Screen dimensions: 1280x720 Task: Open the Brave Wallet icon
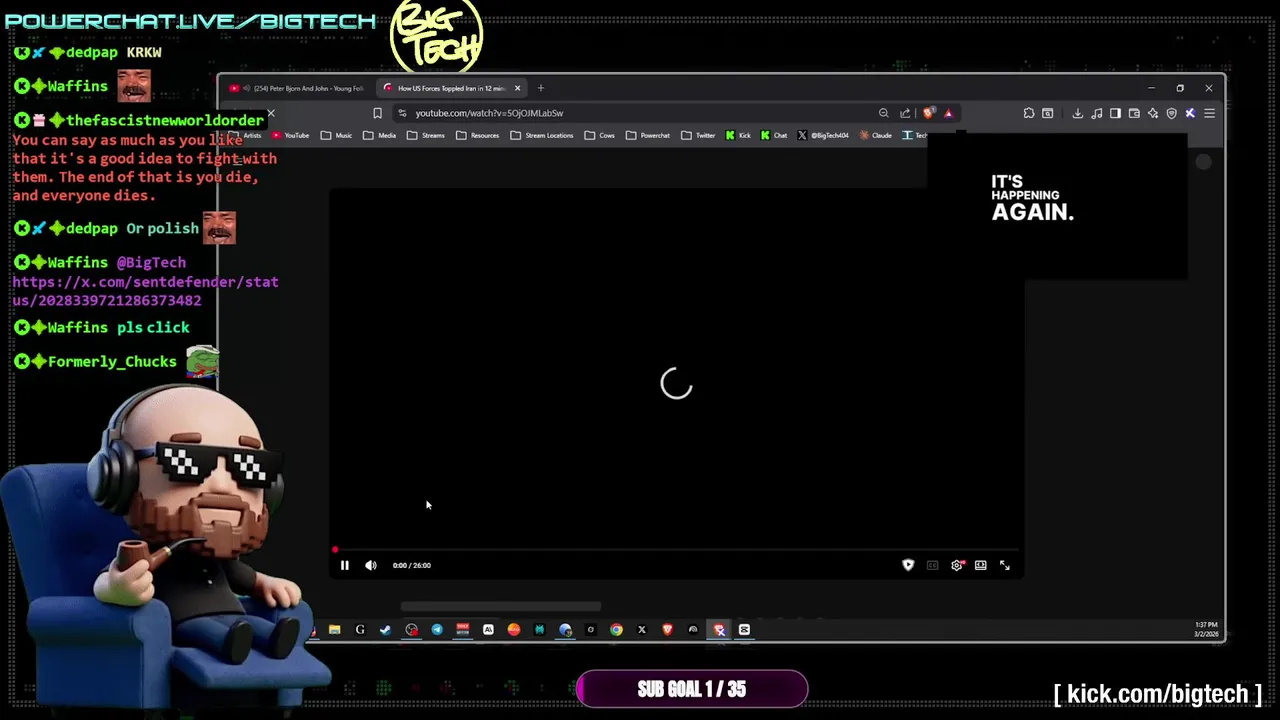coord(1134,113)
